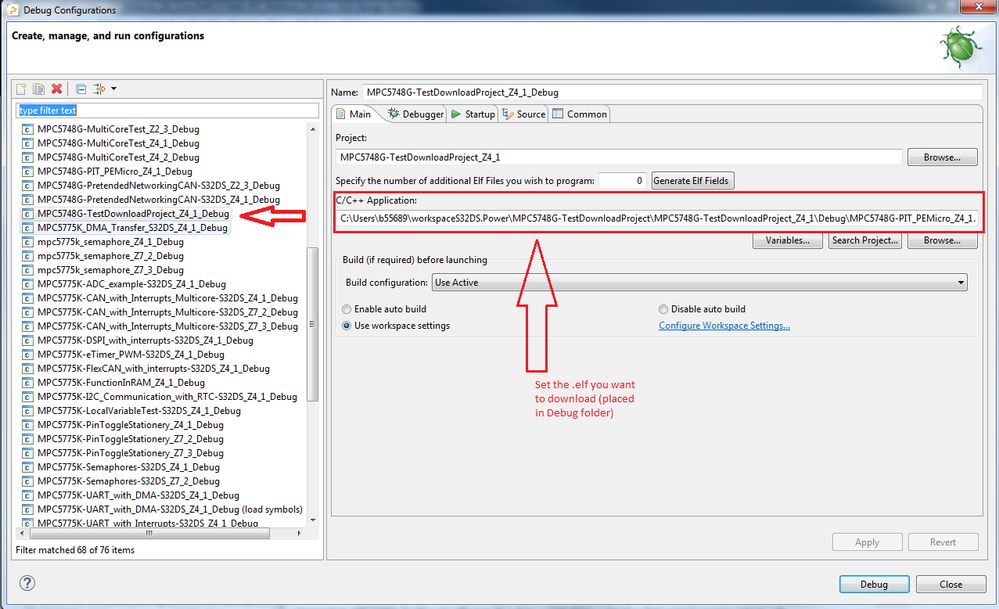Switch to the Source tab
The width and height of the screenshot is (999, 609).
click(x=524, y=114)
